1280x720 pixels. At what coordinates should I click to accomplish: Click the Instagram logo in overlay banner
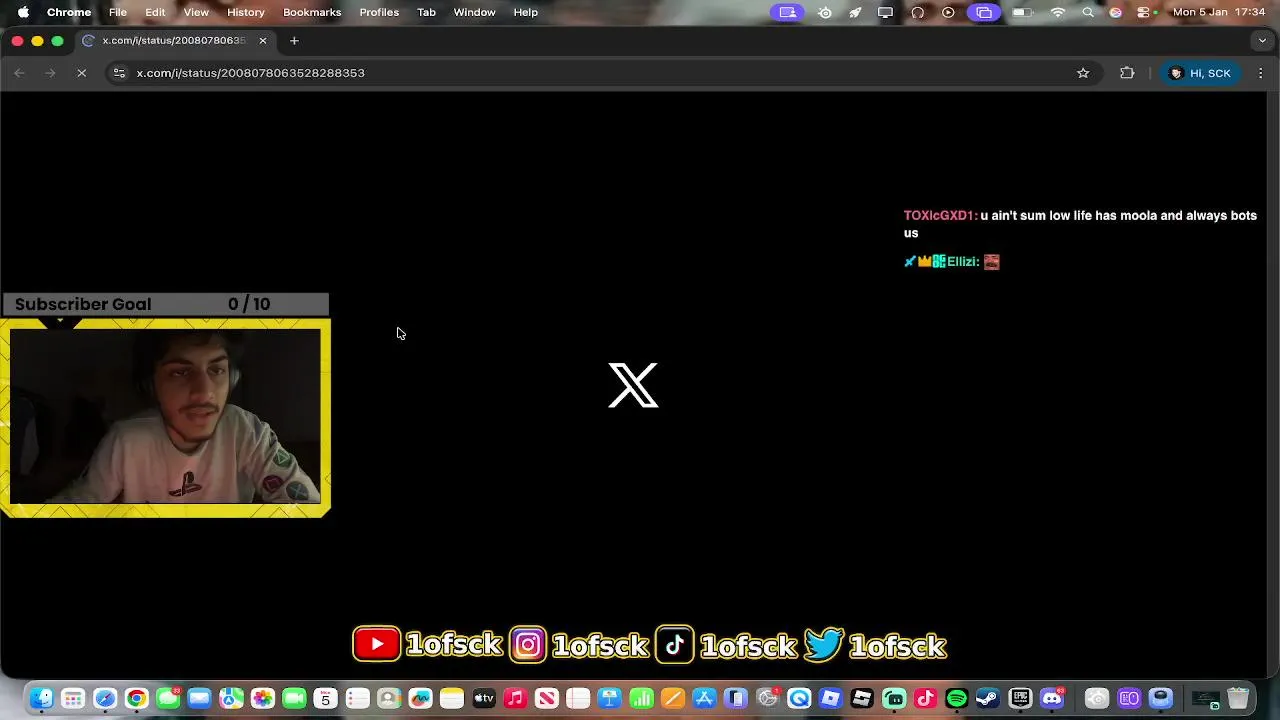point(528,645)
